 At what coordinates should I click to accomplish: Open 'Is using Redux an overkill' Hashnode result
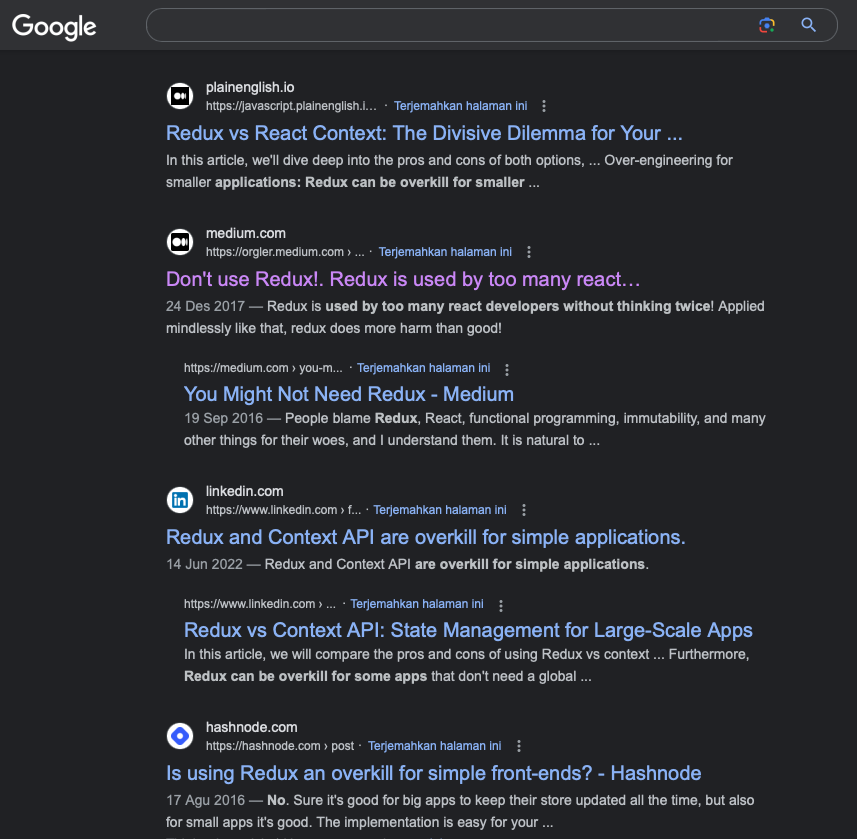pos(433,773)
